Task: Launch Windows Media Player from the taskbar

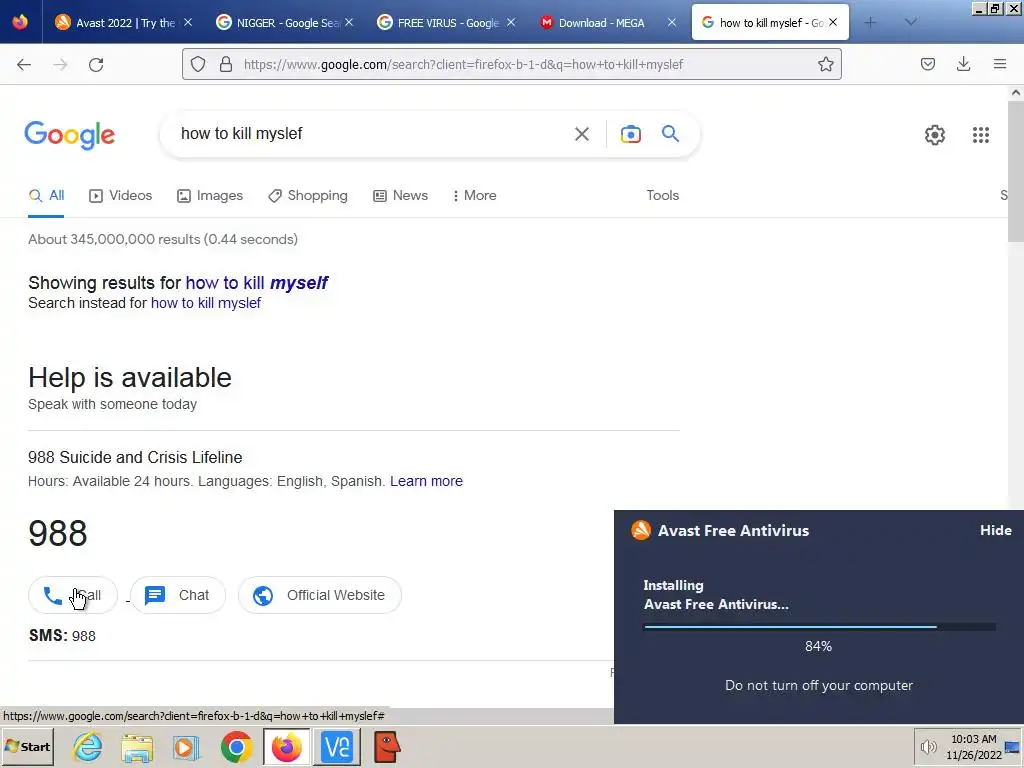Action: click(186, 746)
